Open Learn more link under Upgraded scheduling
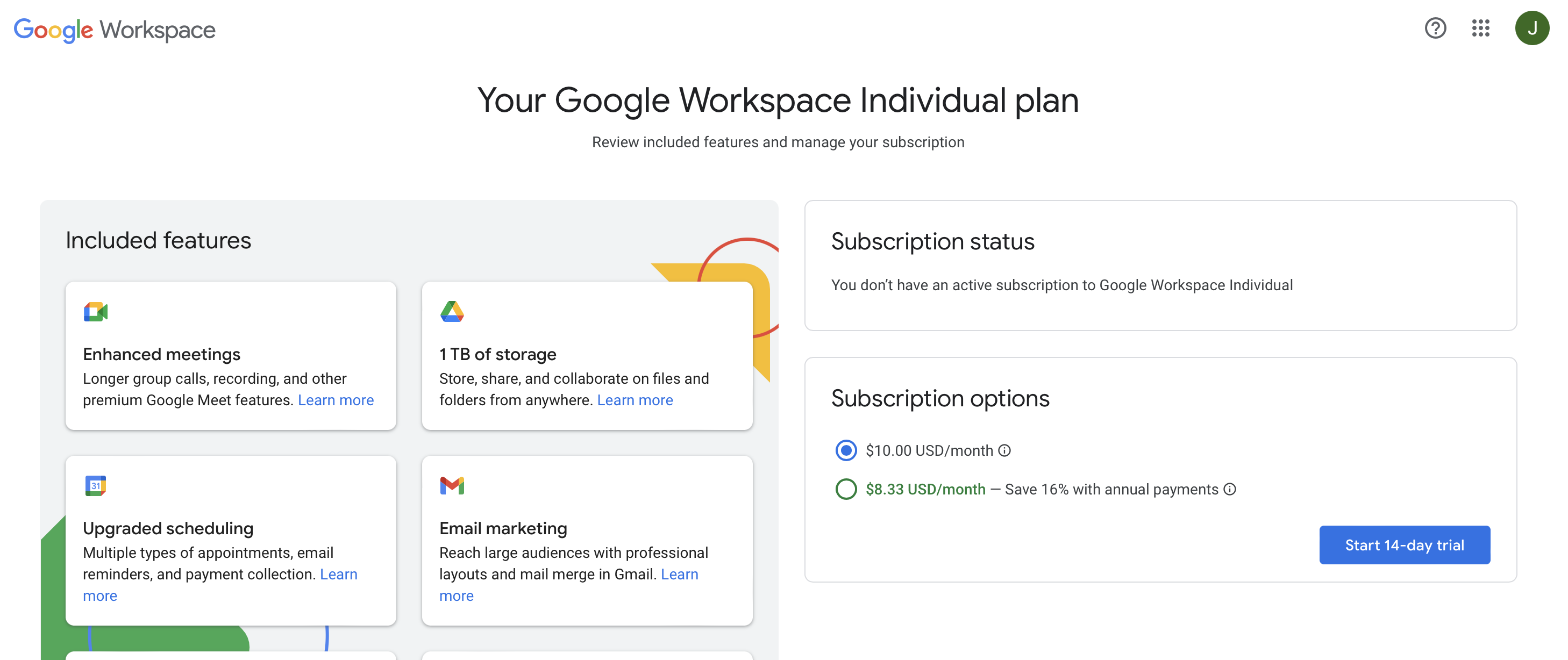The image size is (1568, 660). point(338,574)
